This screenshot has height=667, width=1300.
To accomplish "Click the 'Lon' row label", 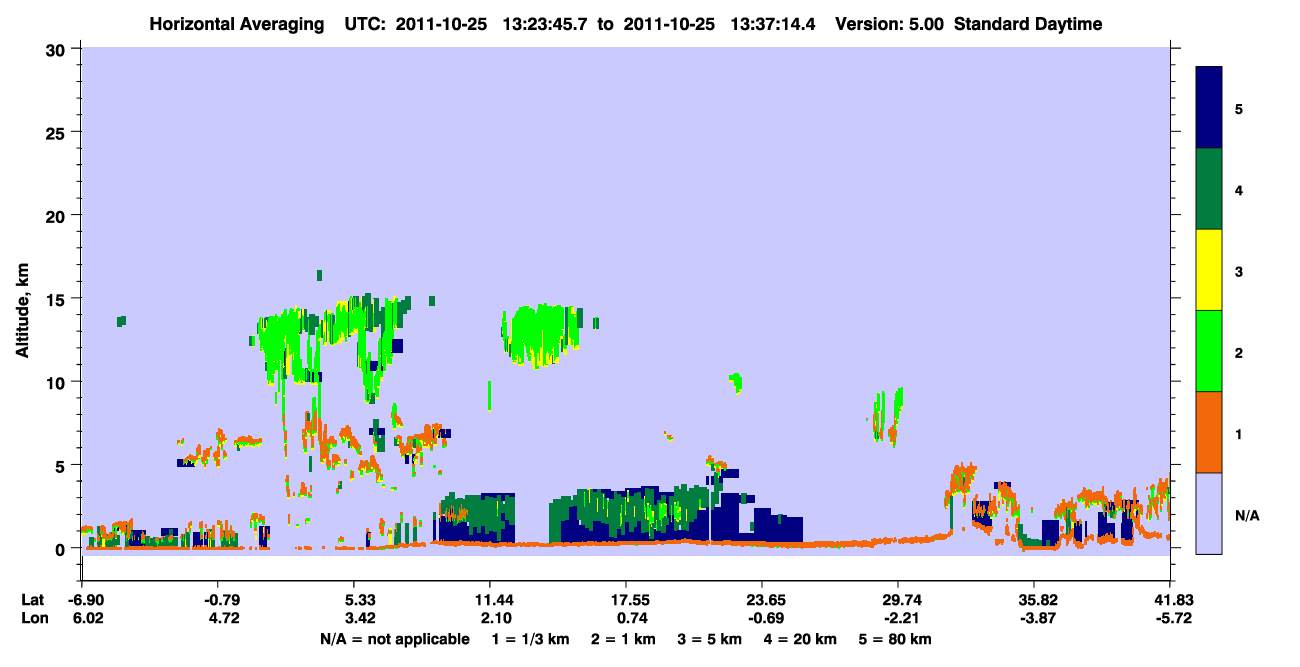I will pyautogui.click(x=33, y=618).
